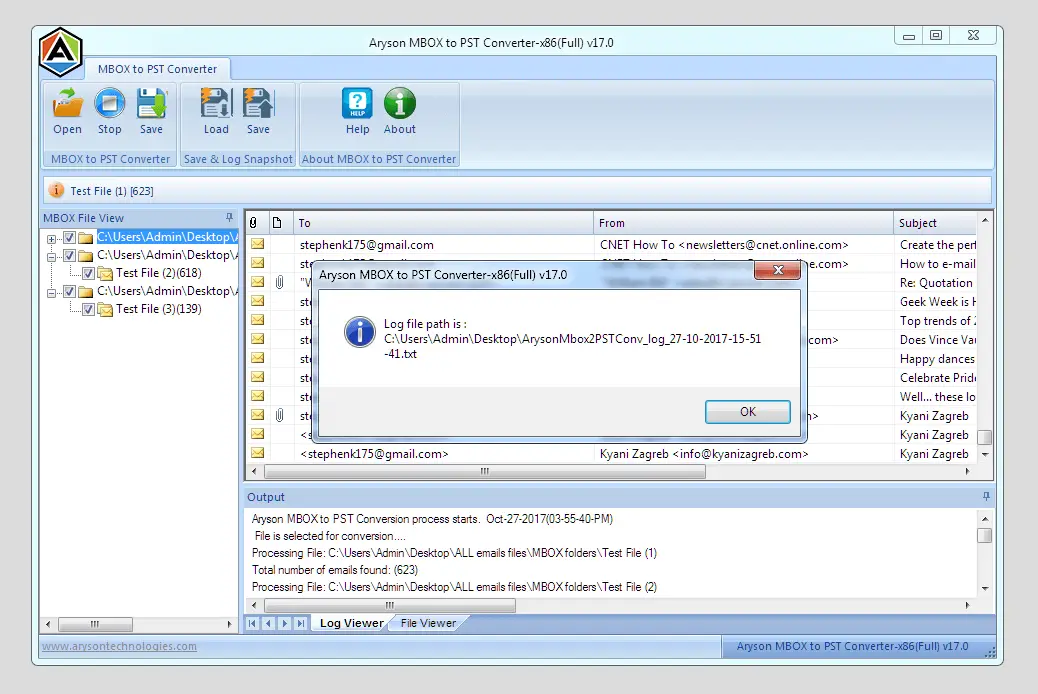Open an MBOX file with the Open icon

pos(68,103)
